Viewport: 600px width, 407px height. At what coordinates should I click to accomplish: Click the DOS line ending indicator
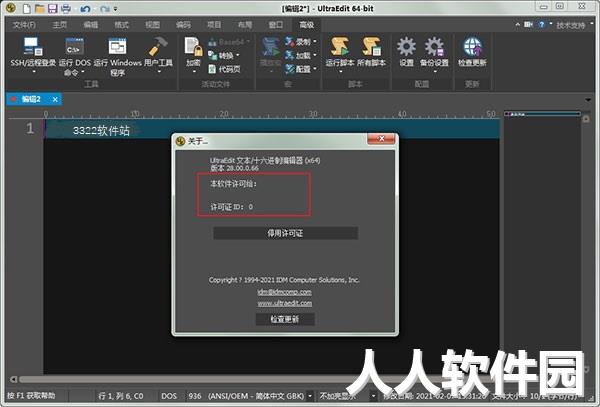(169, 396)
